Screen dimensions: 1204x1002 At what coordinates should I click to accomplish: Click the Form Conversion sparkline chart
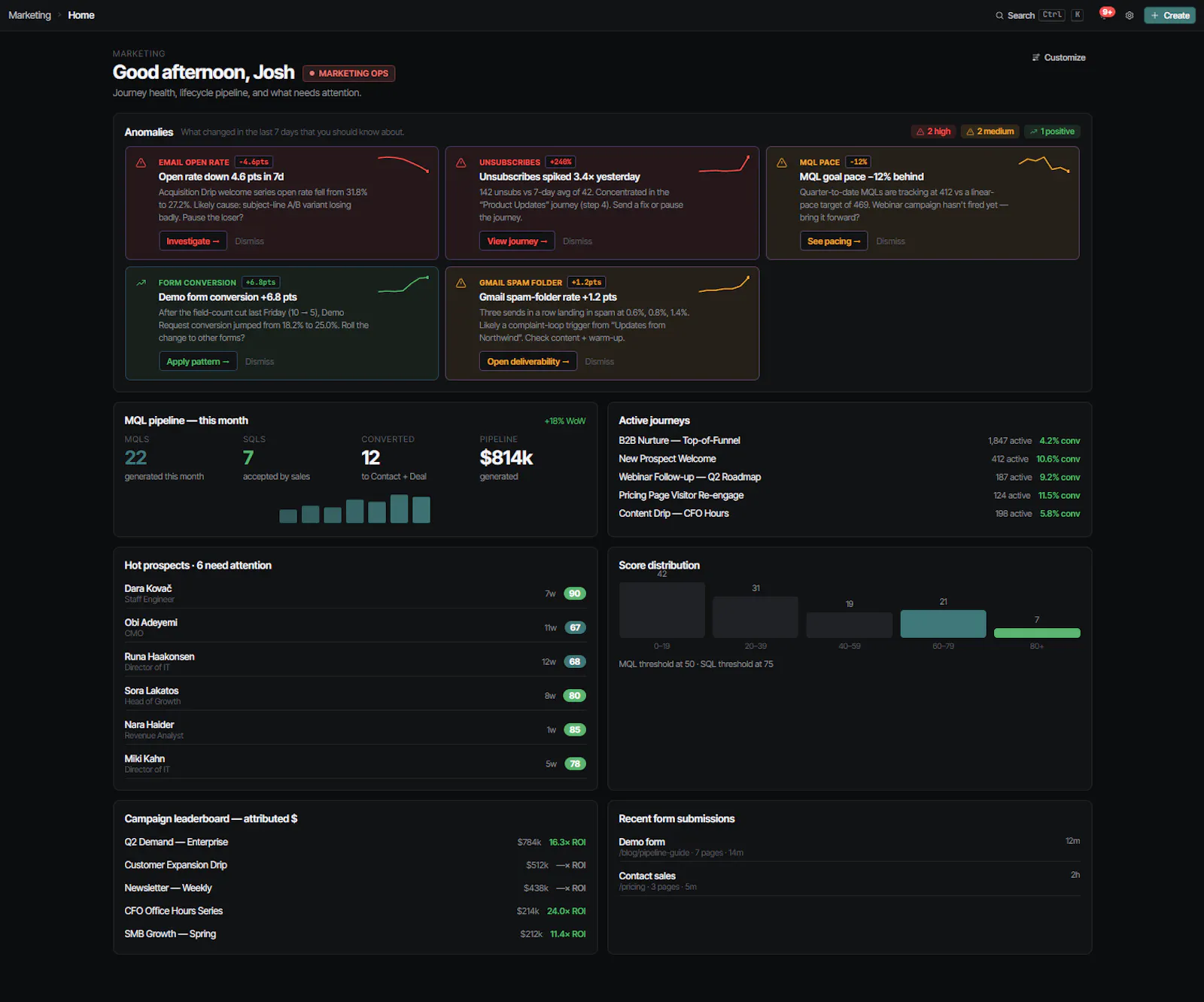(403, 284)
